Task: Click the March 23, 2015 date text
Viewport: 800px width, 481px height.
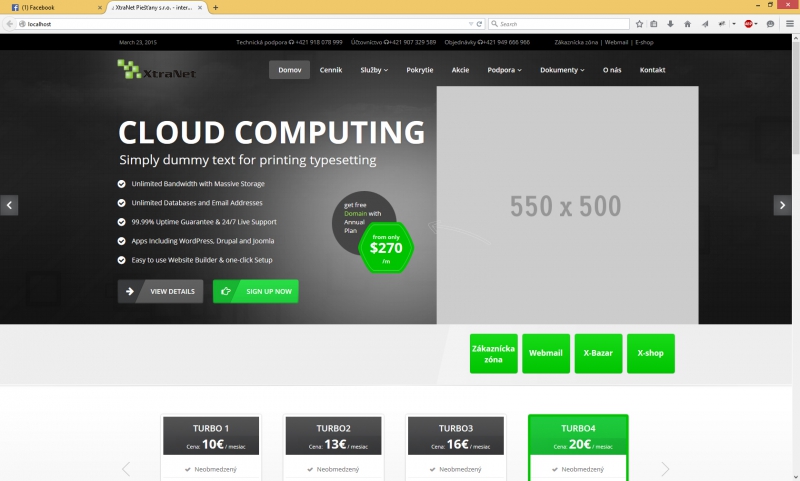Action: click(138, 42)
